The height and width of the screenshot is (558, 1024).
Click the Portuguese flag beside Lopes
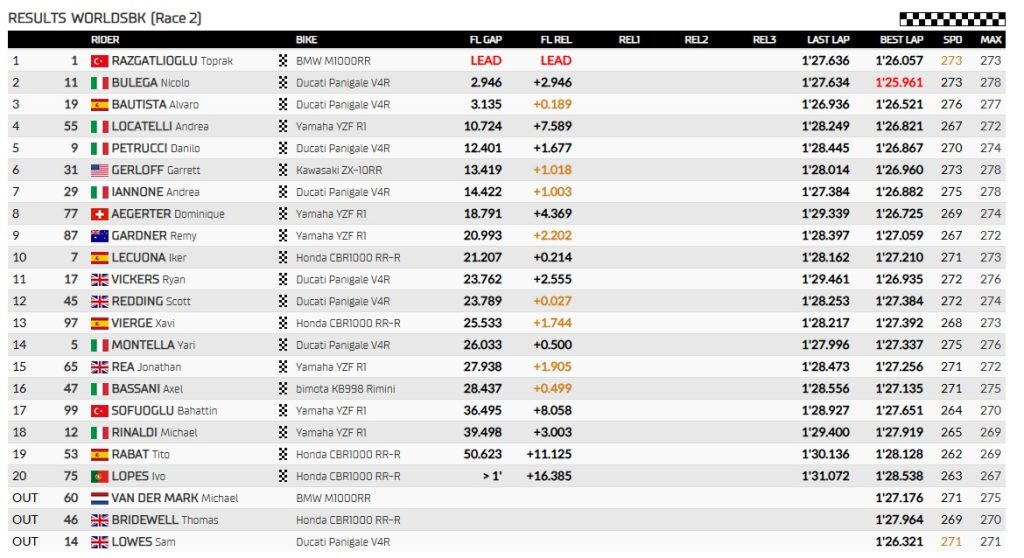pos(99,477)
